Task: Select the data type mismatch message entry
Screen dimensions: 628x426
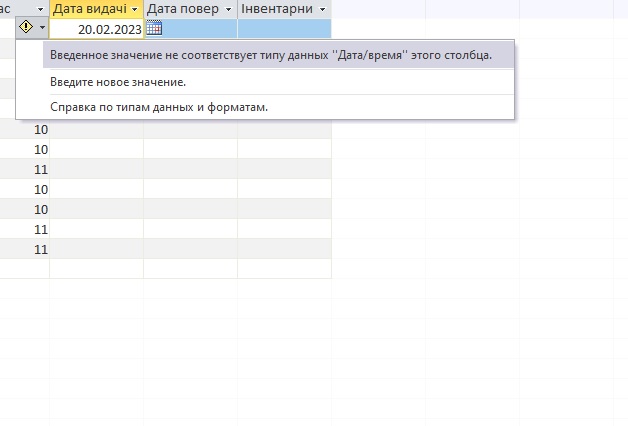Action: (278, 55)
